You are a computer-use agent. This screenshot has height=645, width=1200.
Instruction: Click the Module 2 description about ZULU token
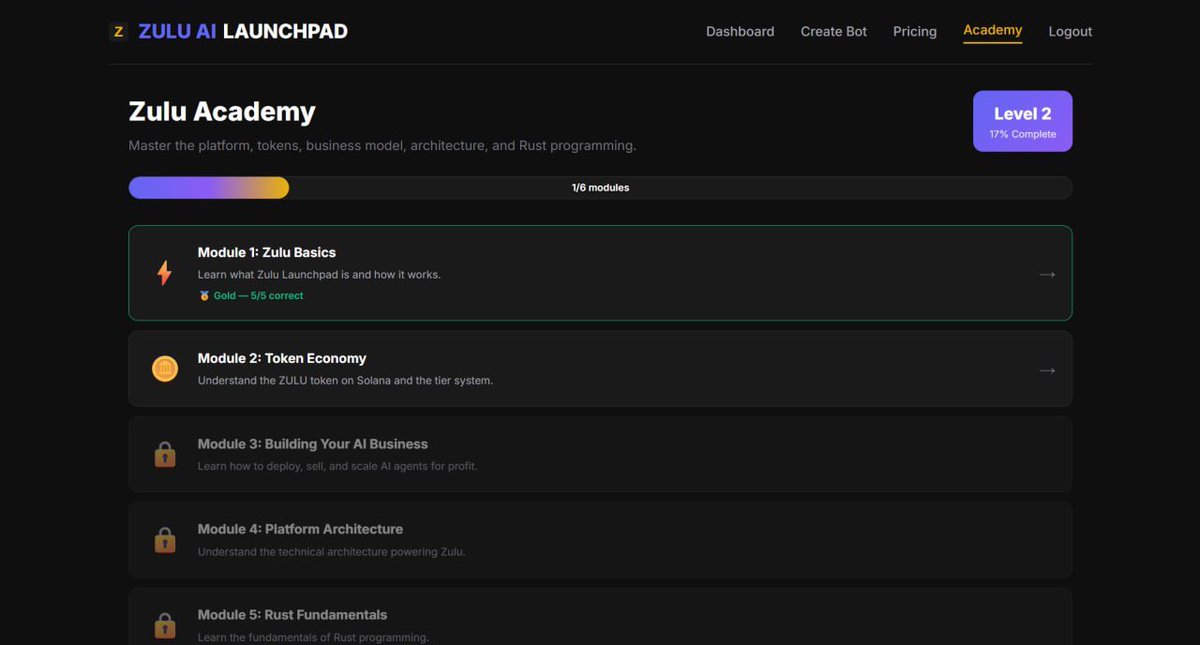[345, 380]
